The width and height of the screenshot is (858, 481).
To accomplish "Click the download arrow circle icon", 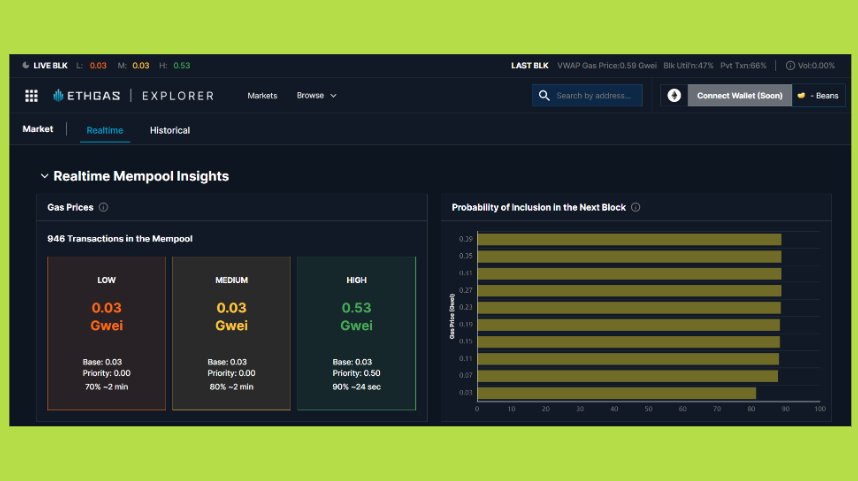I will point(674,96).
